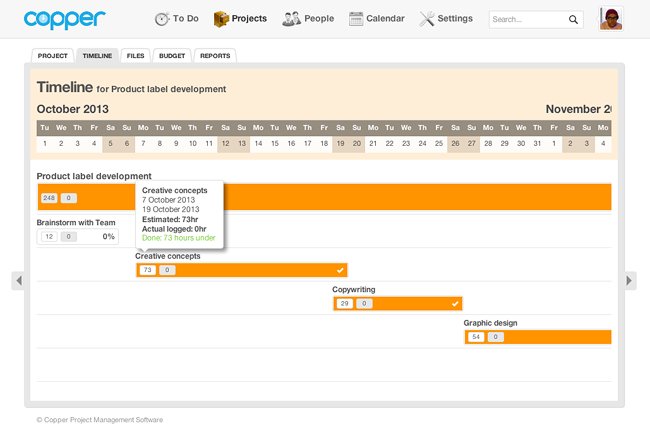
Task: Select date 31 in the calendar row
Action: click(537, 143)
